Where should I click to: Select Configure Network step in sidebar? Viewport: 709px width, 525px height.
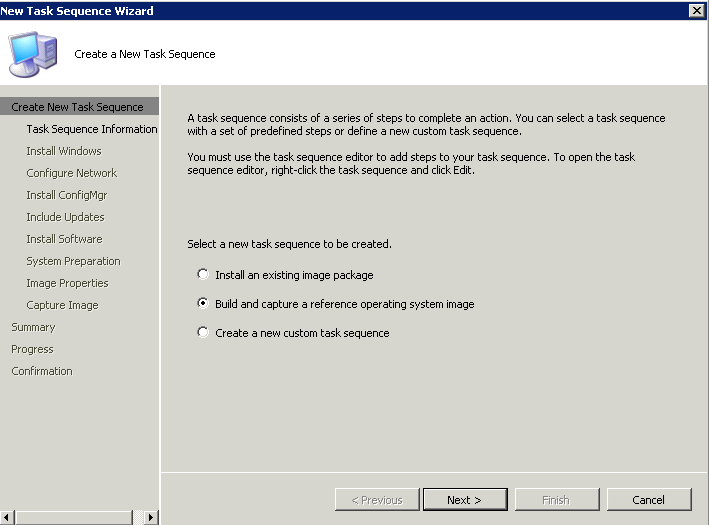click(x=71, y=173)
